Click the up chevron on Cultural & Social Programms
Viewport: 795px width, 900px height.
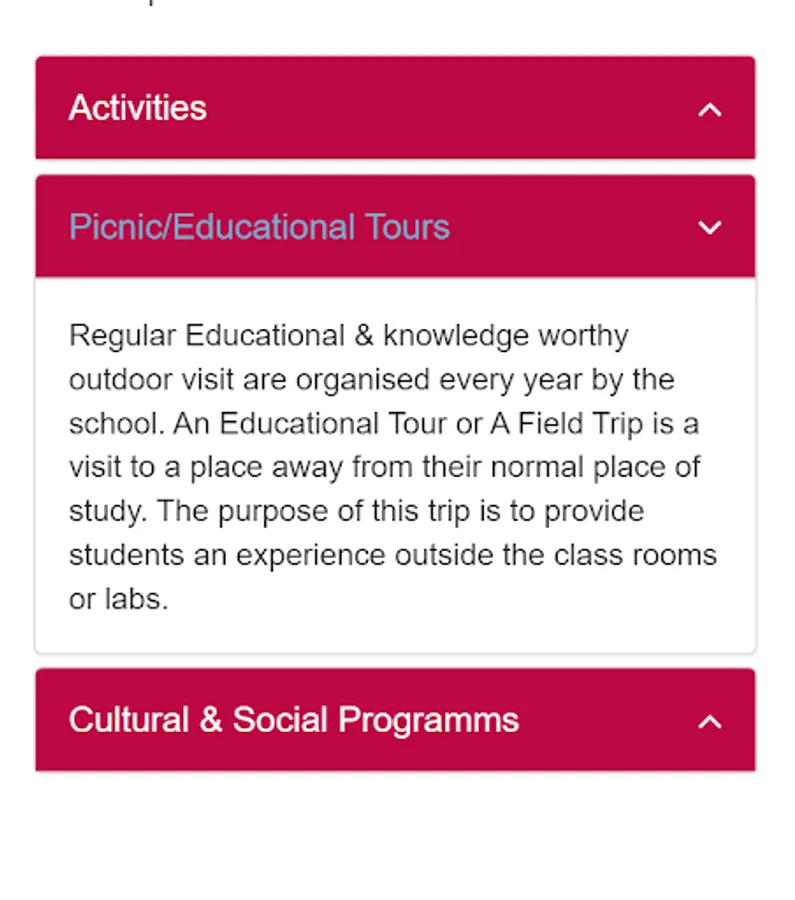tap(709, 721)
